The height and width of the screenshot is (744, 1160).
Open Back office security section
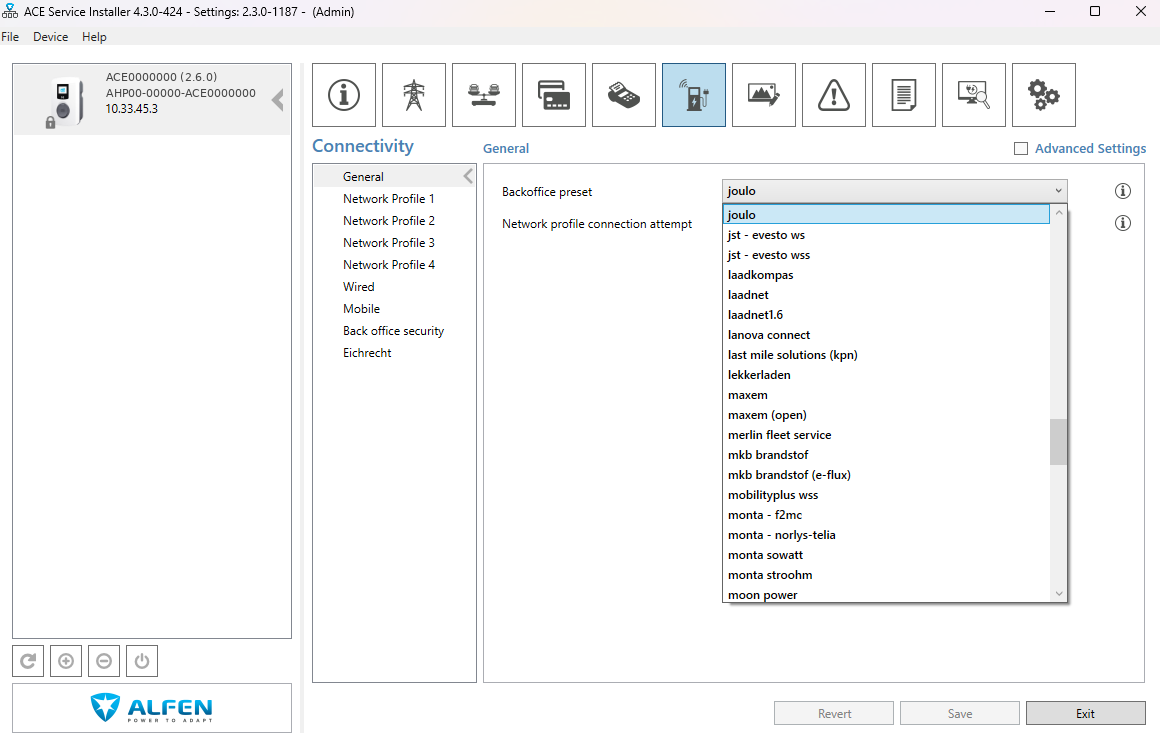coord(394,331)
